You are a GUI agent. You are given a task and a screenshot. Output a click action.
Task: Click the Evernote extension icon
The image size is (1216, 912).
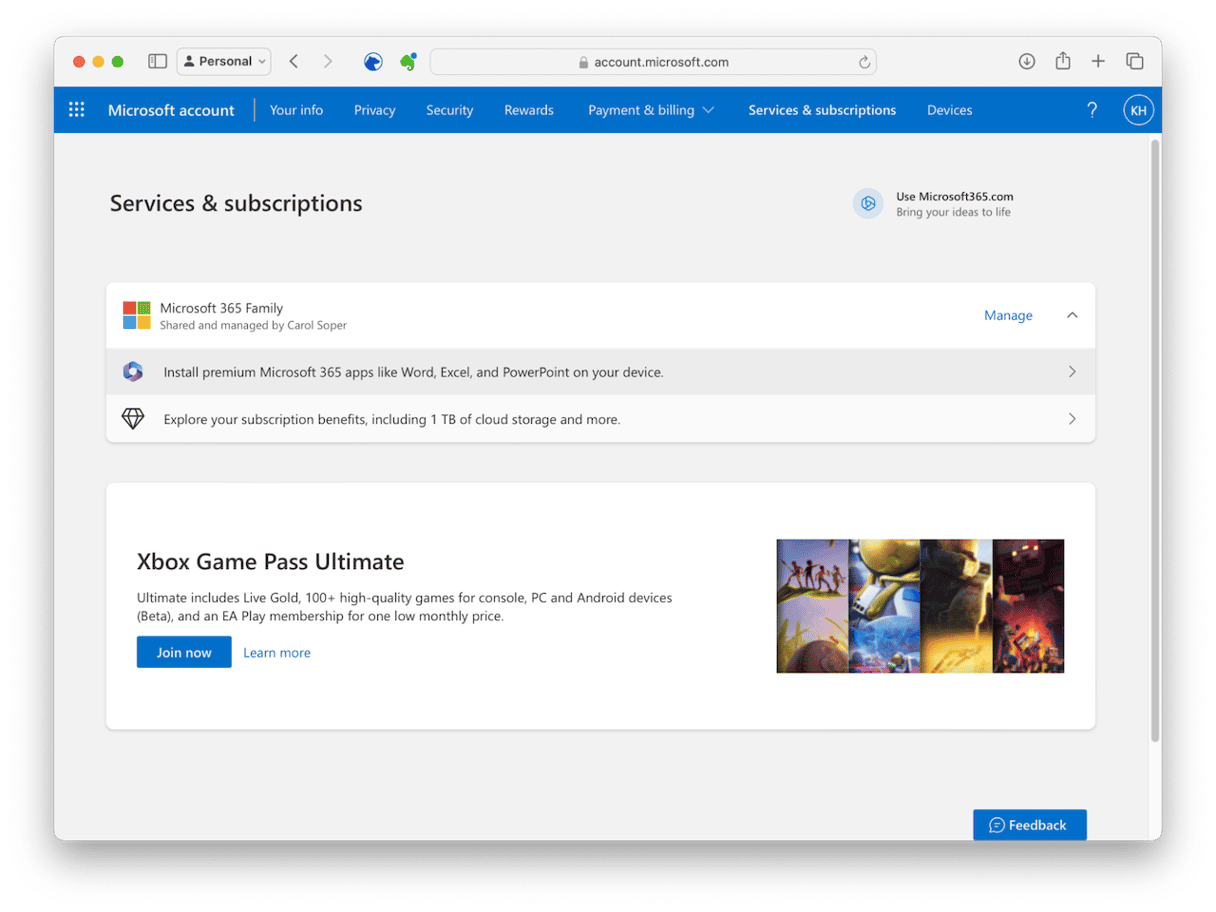point(407,61)
